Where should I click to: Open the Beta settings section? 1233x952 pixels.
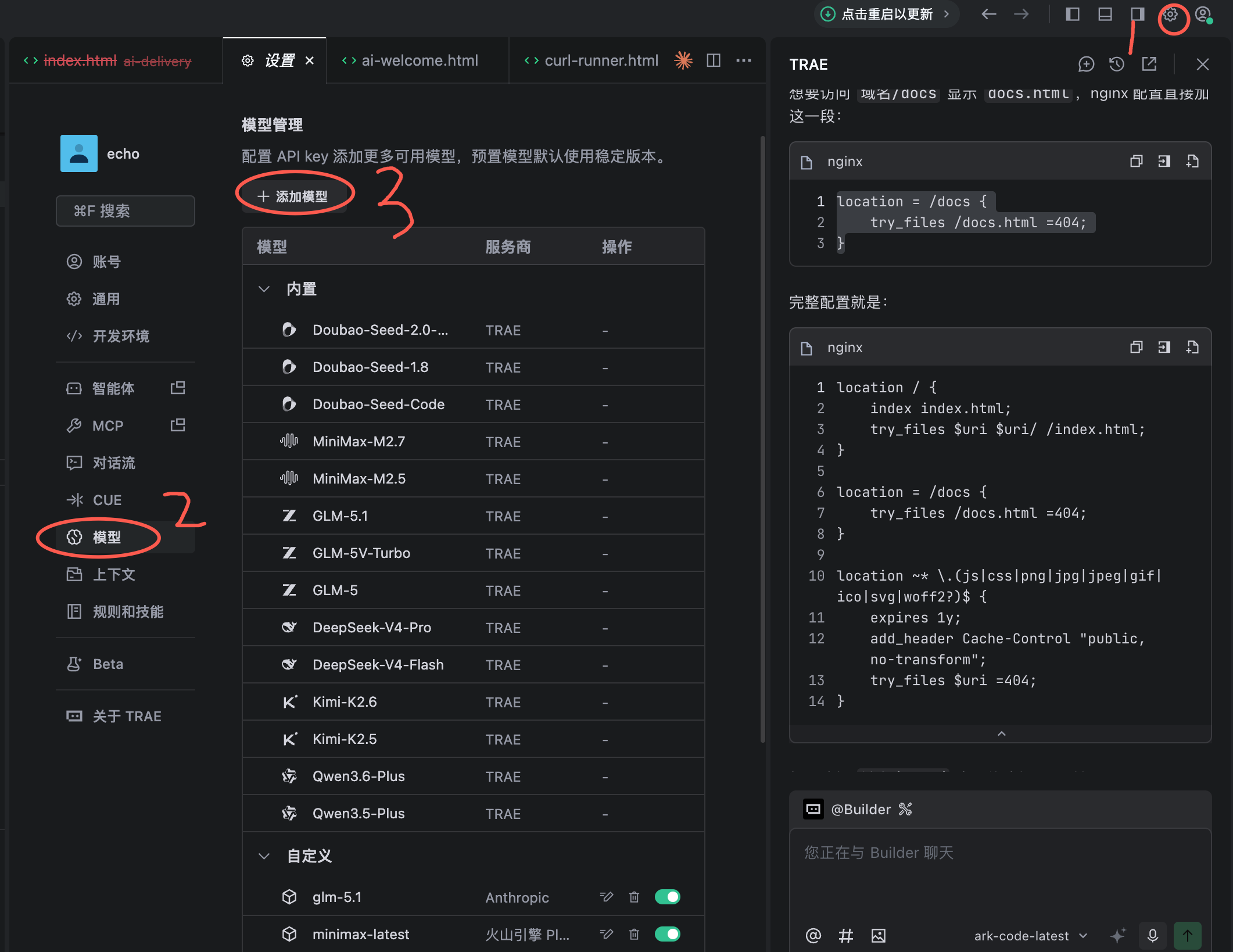click(126, 664)
